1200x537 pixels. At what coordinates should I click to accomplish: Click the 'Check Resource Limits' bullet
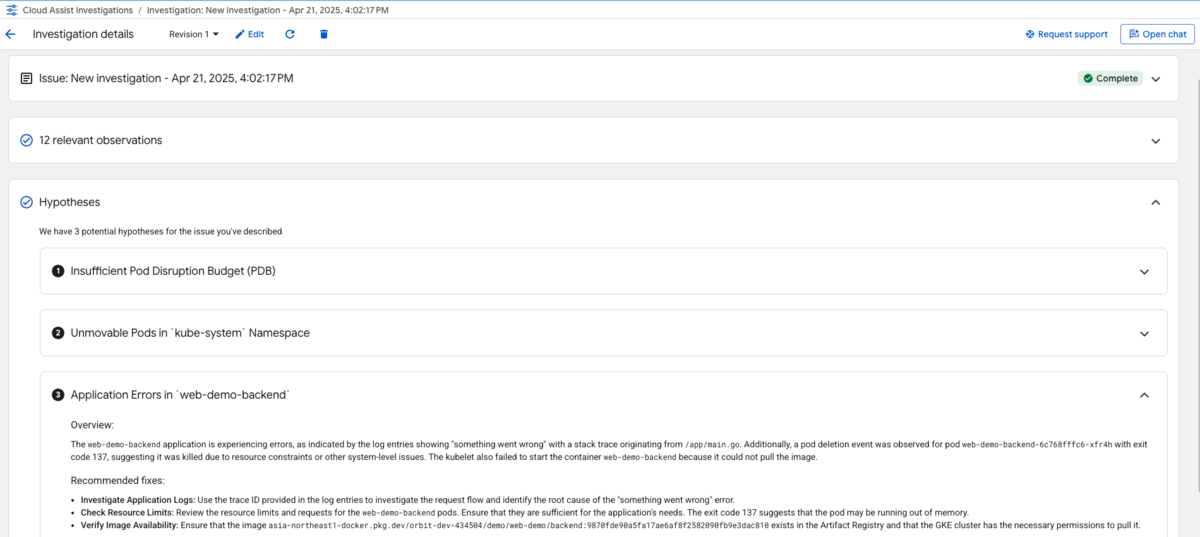pyautogui.click(x=126, y=512)
